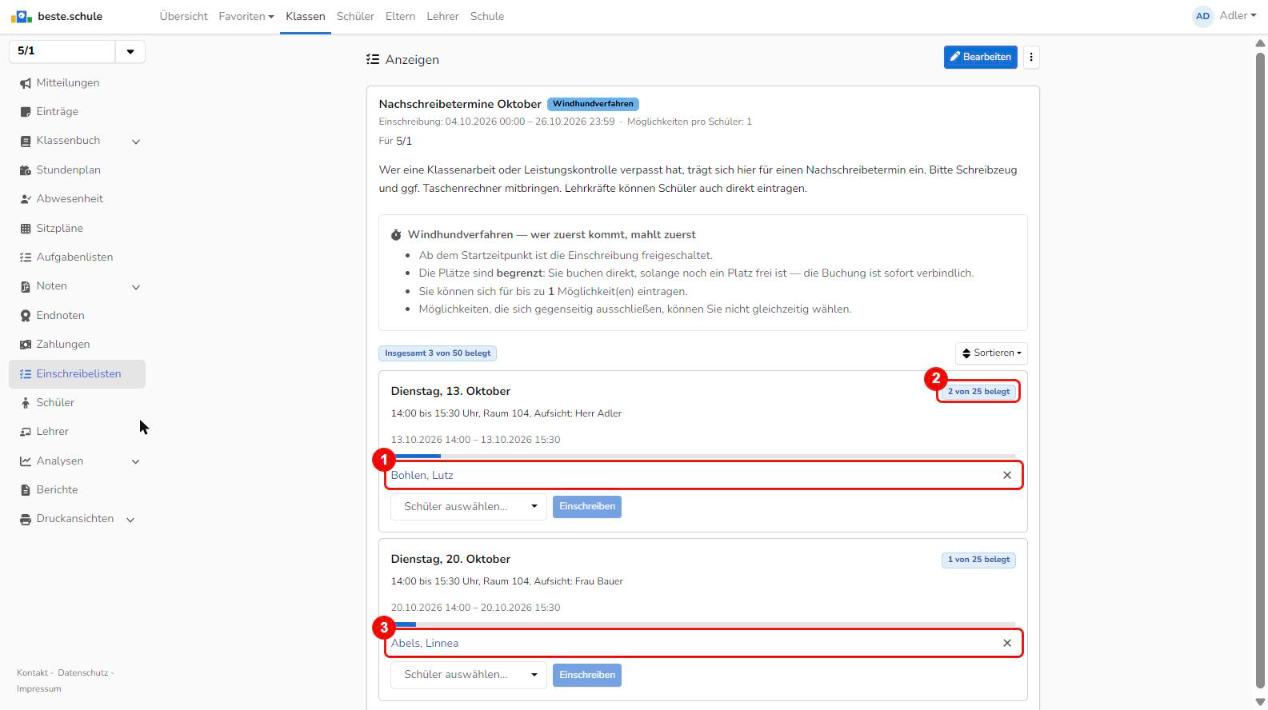Click the Bearbeiten button
The height and width of the screenshot is (710, 1268).
point(979,58)
